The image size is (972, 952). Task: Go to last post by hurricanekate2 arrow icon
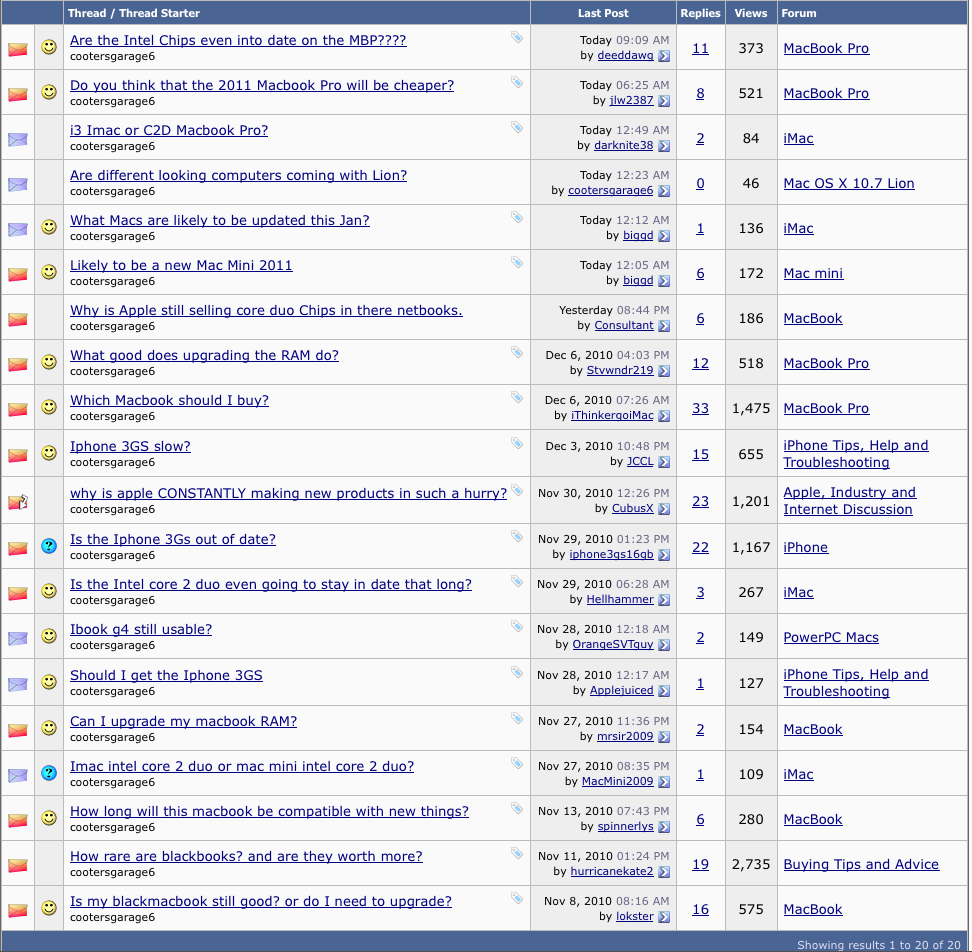tap(664, 872)
